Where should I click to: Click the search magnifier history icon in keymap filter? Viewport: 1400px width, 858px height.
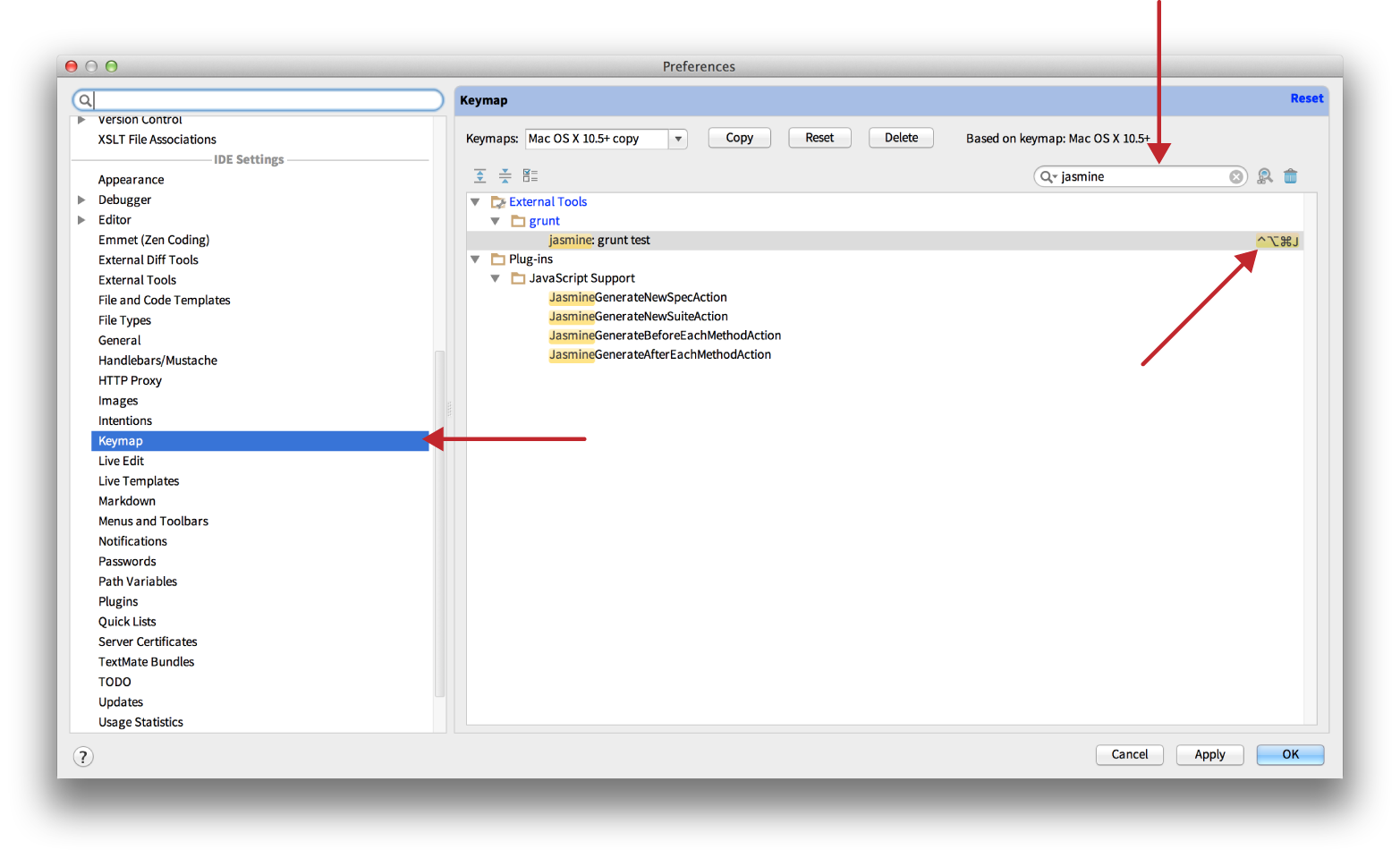[1047, 177]
